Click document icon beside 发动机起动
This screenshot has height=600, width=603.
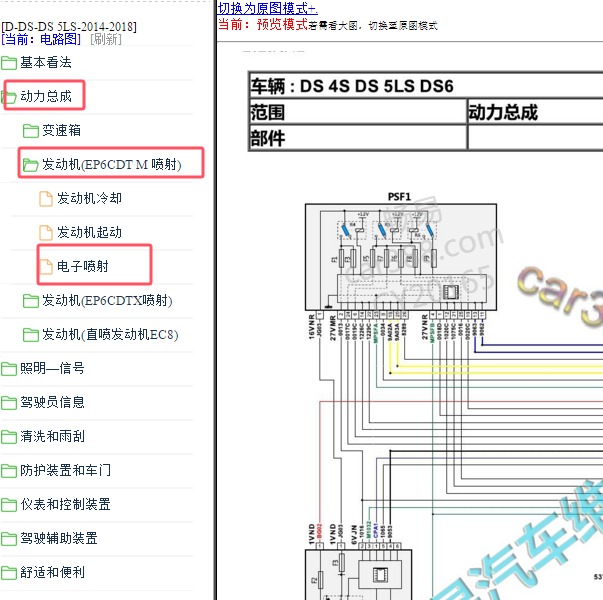pos(46,233)
